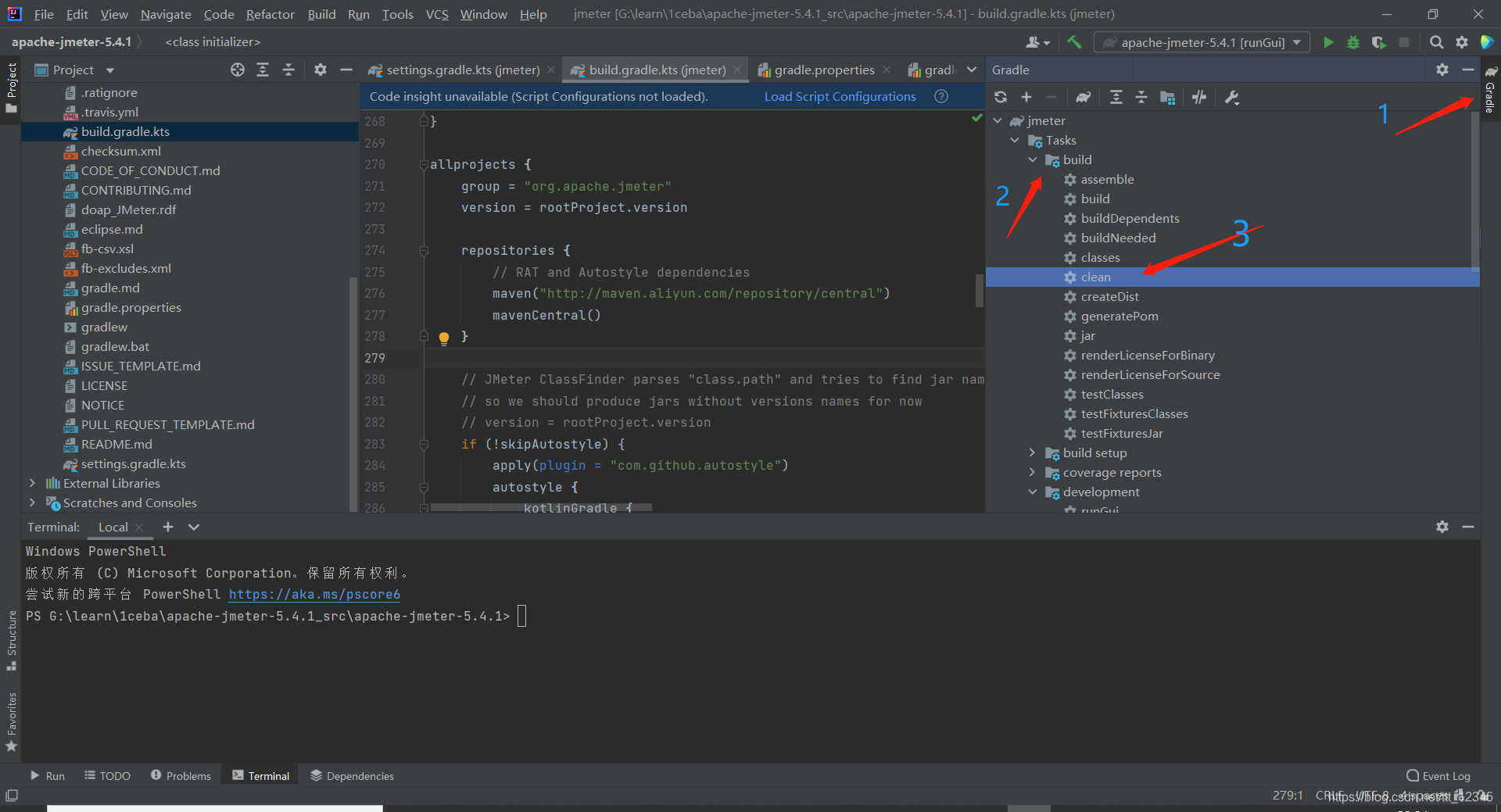Hide the Gradle tool window
The width and height of the screenshot is (1501, 812).
coord(1468,70)
